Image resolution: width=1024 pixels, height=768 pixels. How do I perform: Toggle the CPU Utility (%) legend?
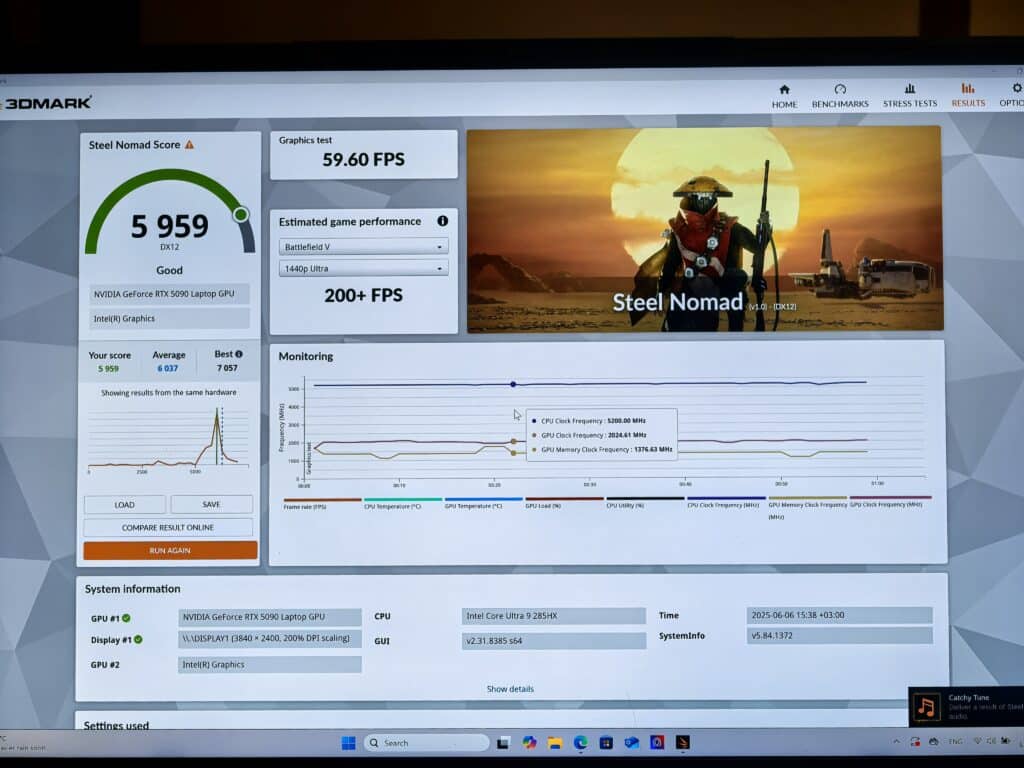[x=645, y=502]
